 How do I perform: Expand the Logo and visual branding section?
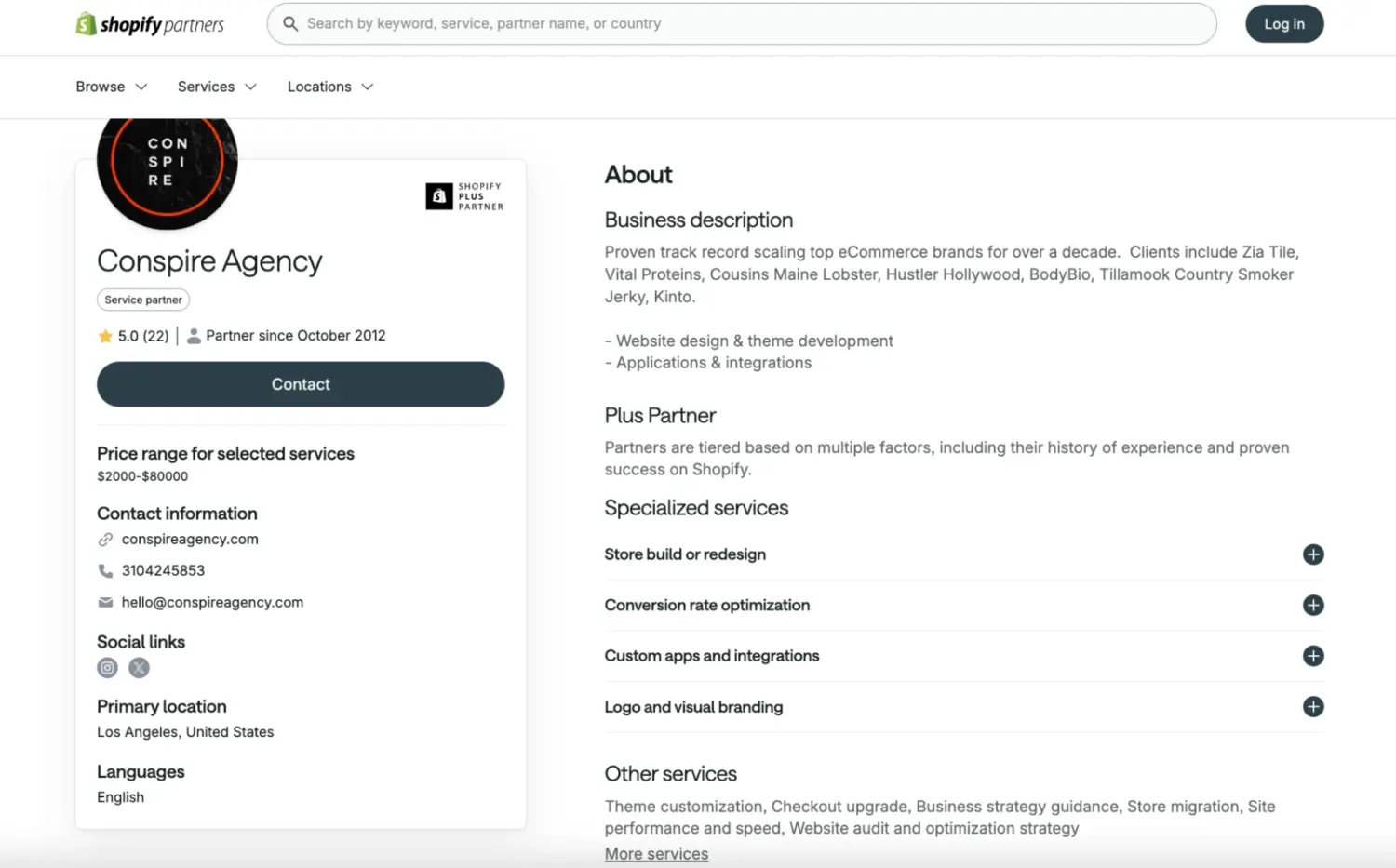click(1313, 706)
